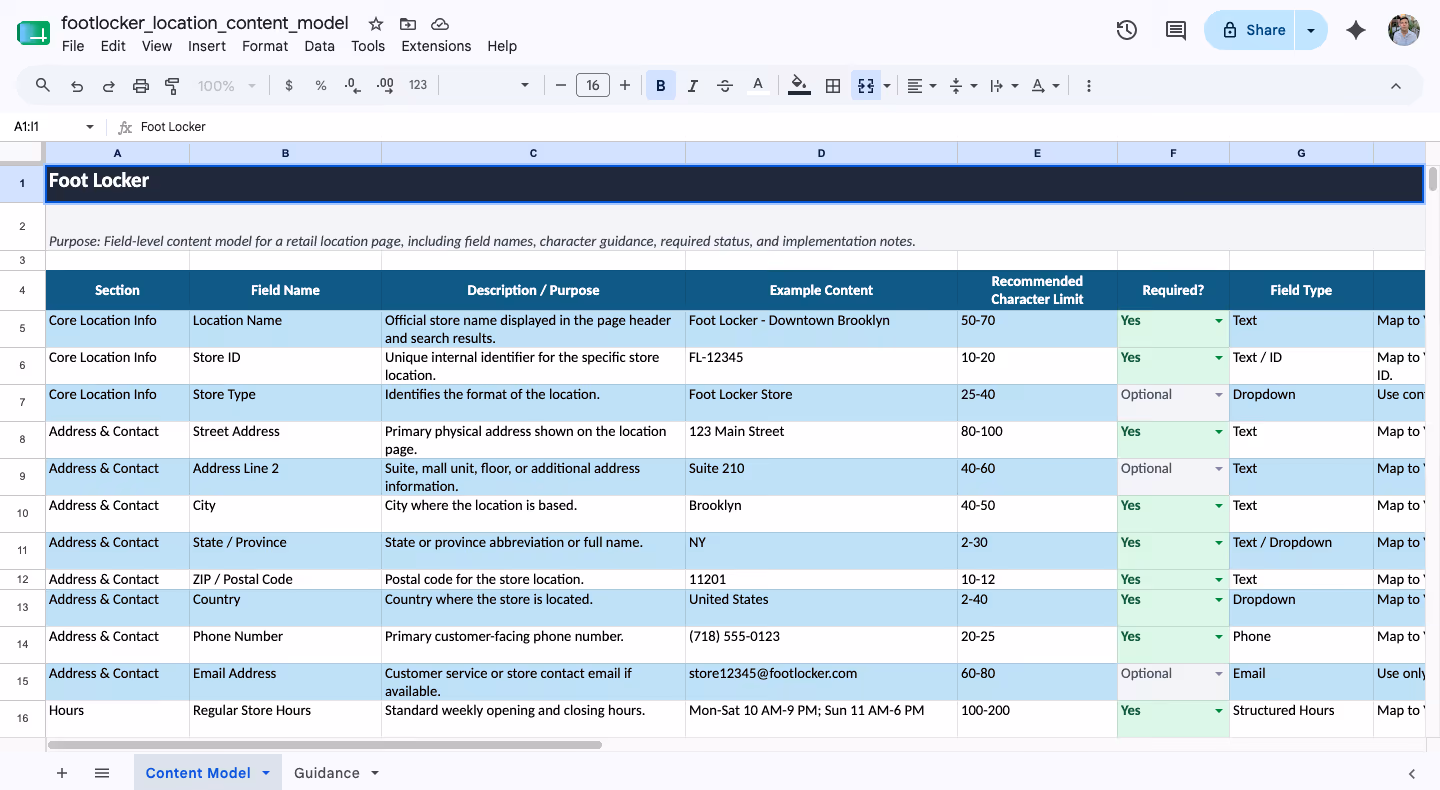Collapse the menus with the chevron

(1396, 86)
